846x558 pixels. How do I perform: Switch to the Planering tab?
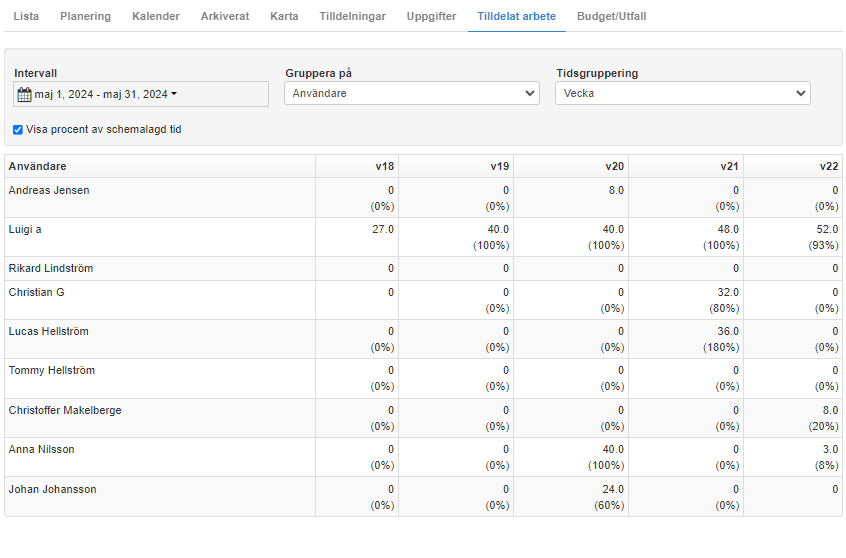85,16
